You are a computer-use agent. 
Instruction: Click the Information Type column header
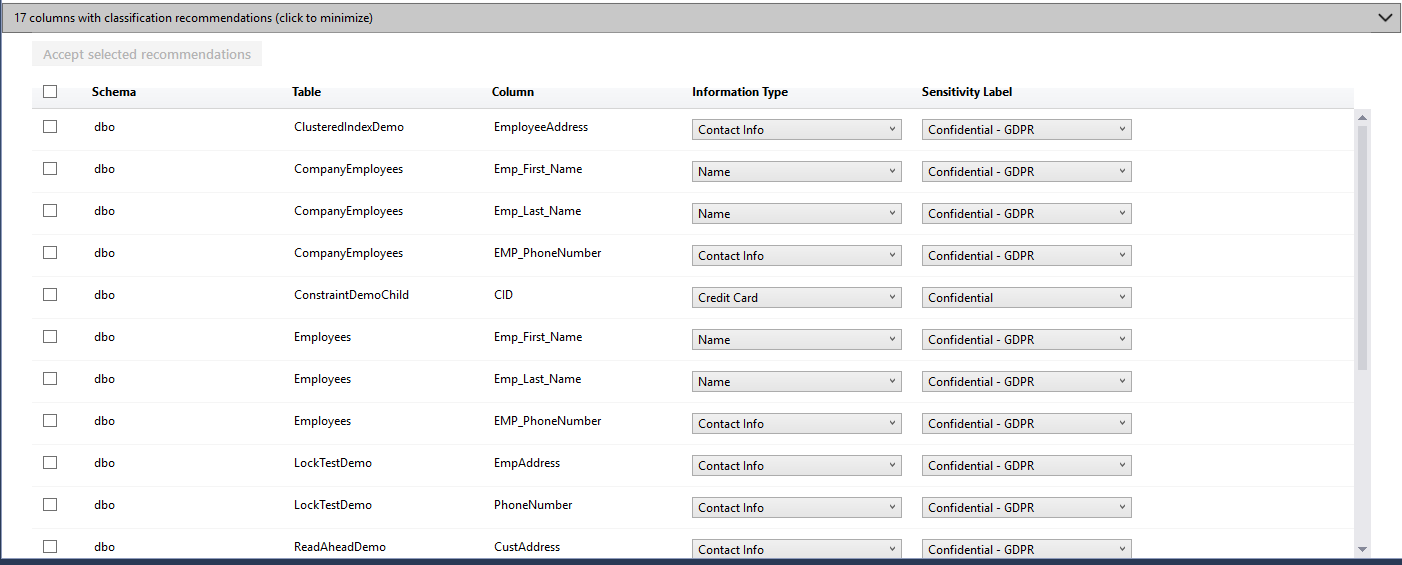[739, 92]
